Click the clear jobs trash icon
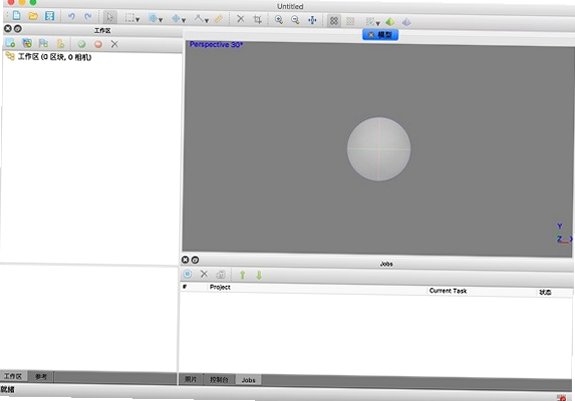Screen dimensions: 575x401 click(x=221, y=275)
